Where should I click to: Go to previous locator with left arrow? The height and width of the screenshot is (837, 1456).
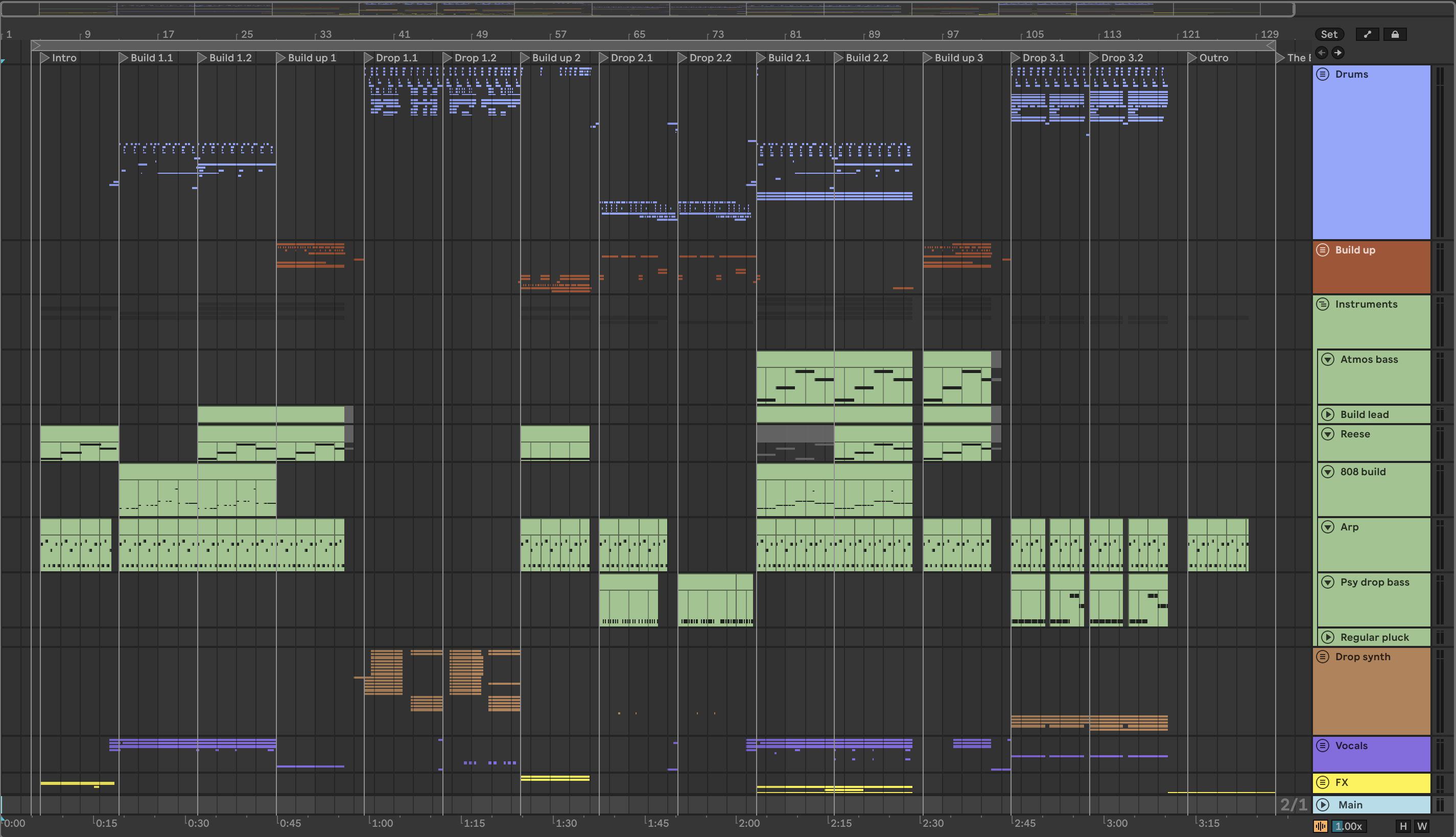[x=1322, y=53]
